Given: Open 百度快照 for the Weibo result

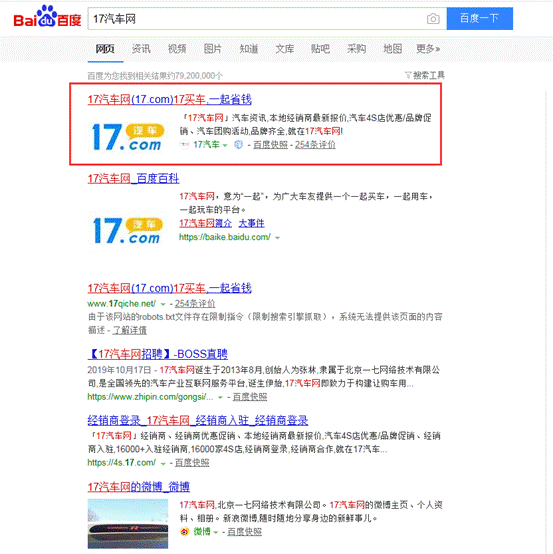Looking at the screenshot, I should (245, 532).
